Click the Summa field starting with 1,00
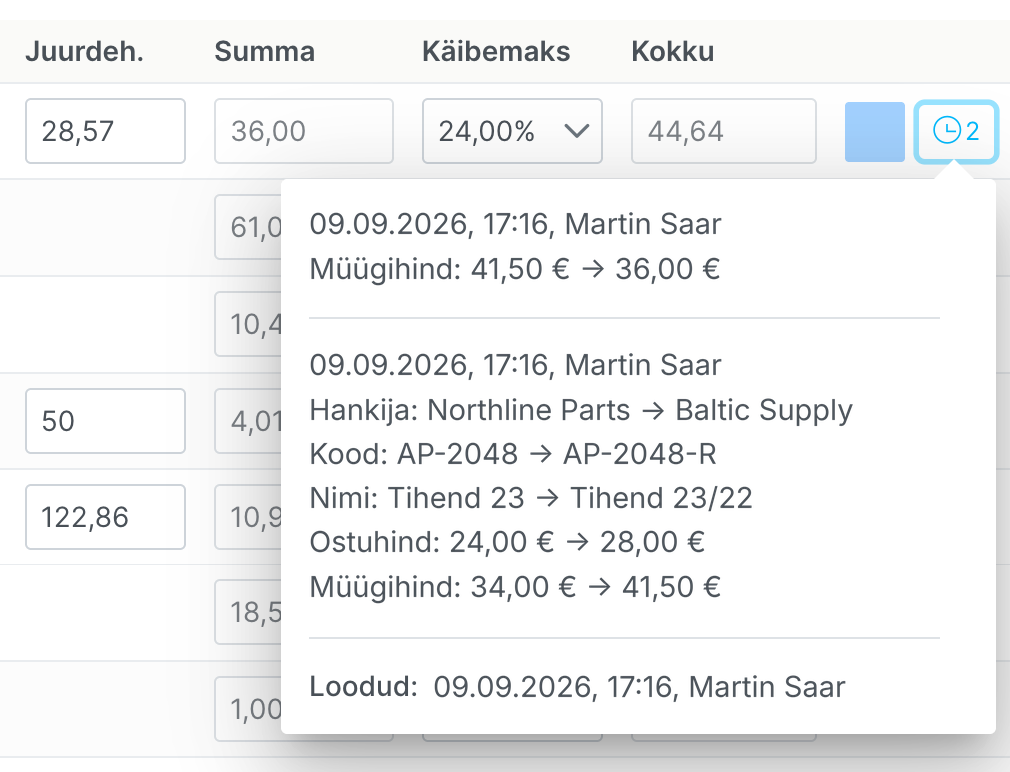 249,709
